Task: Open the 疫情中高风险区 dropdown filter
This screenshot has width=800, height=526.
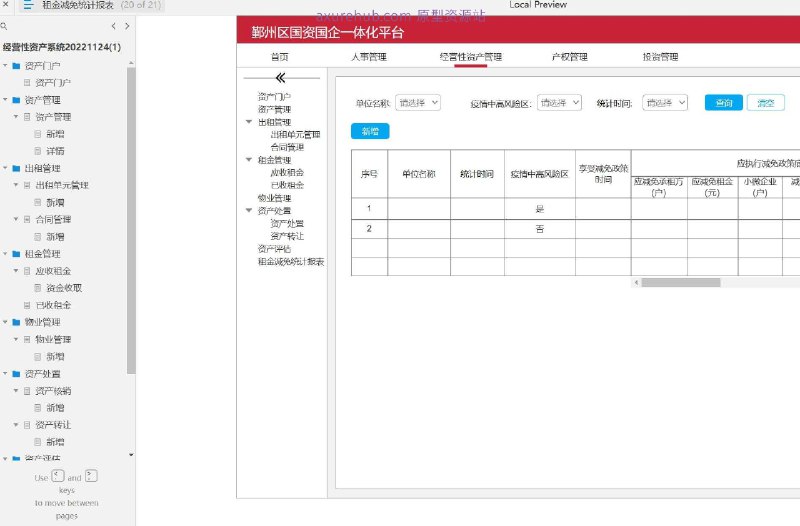Action: [559, 103]
